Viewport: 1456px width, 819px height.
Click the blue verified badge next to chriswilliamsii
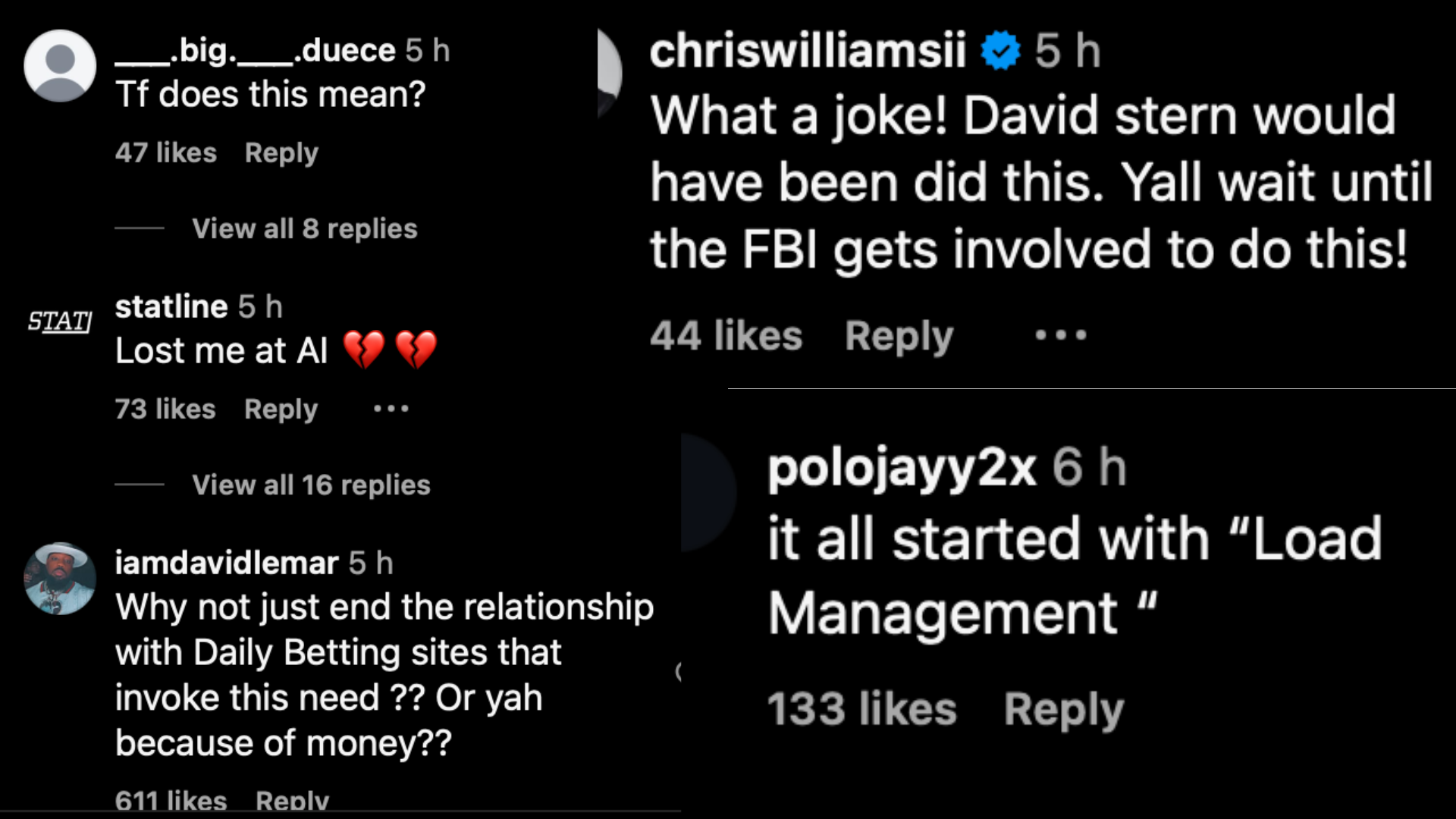pyautogui.click(x=1000, y=51)
